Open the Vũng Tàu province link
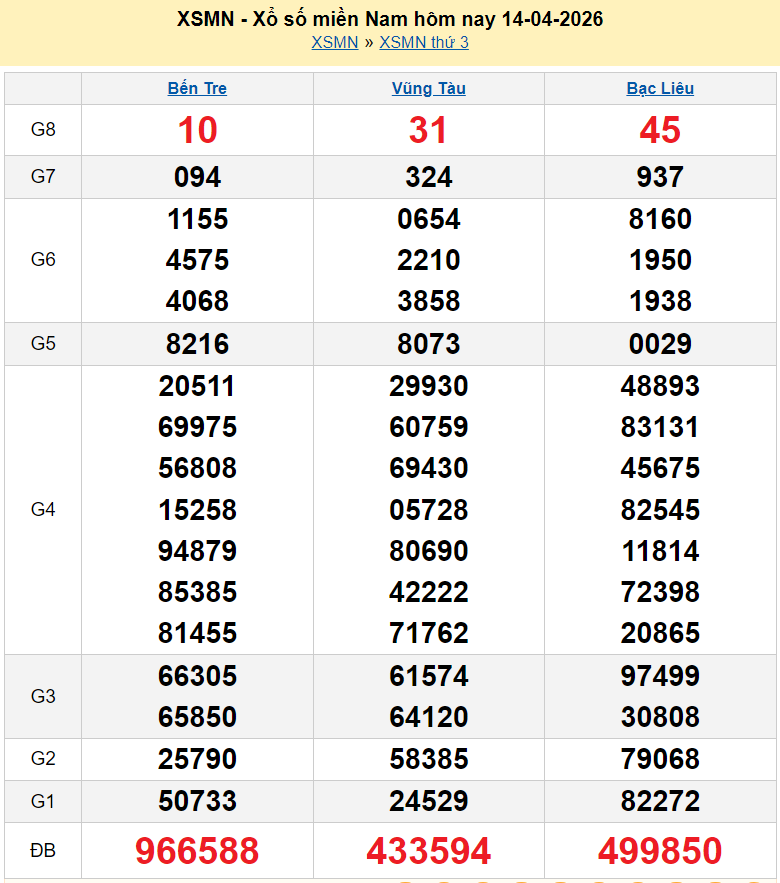 click(428, 88)
